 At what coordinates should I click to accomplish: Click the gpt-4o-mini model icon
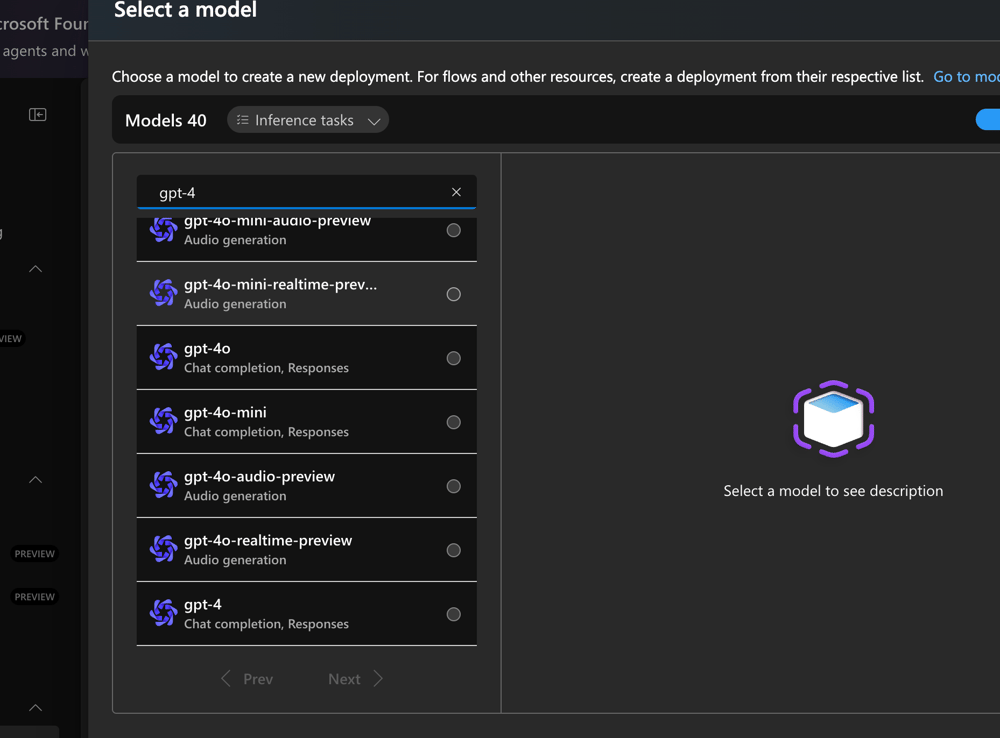coord(163,421)
